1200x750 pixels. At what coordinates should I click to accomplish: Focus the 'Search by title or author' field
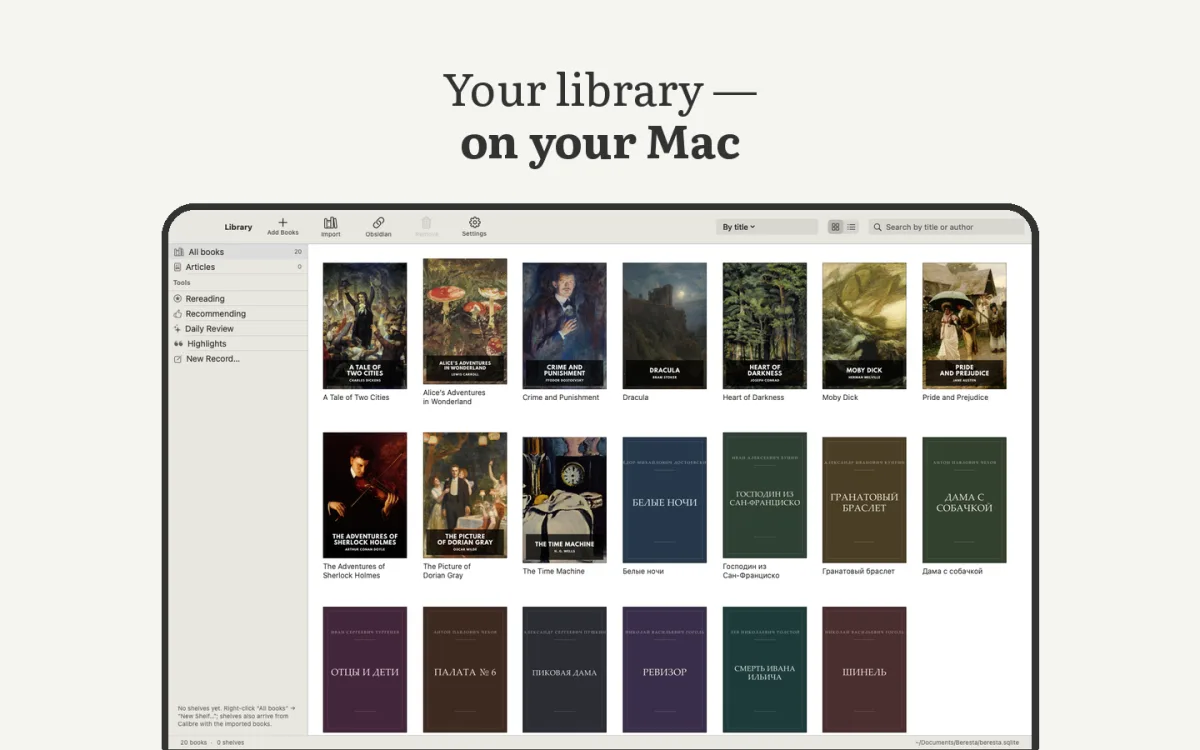point(947,227)
